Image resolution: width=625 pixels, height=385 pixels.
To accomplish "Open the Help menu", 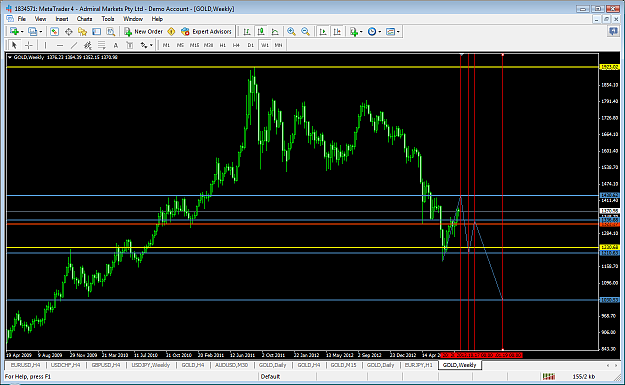I will 157,19.
